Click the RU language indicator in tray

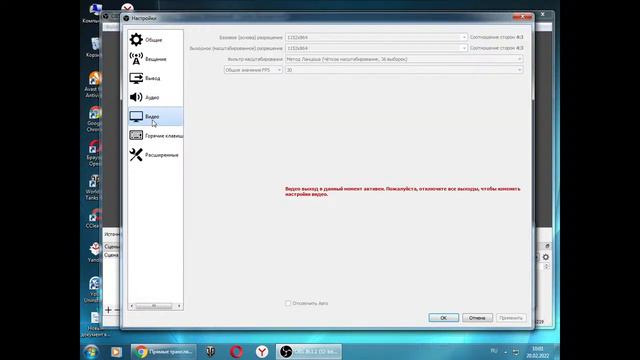click(x=494, y=351)
